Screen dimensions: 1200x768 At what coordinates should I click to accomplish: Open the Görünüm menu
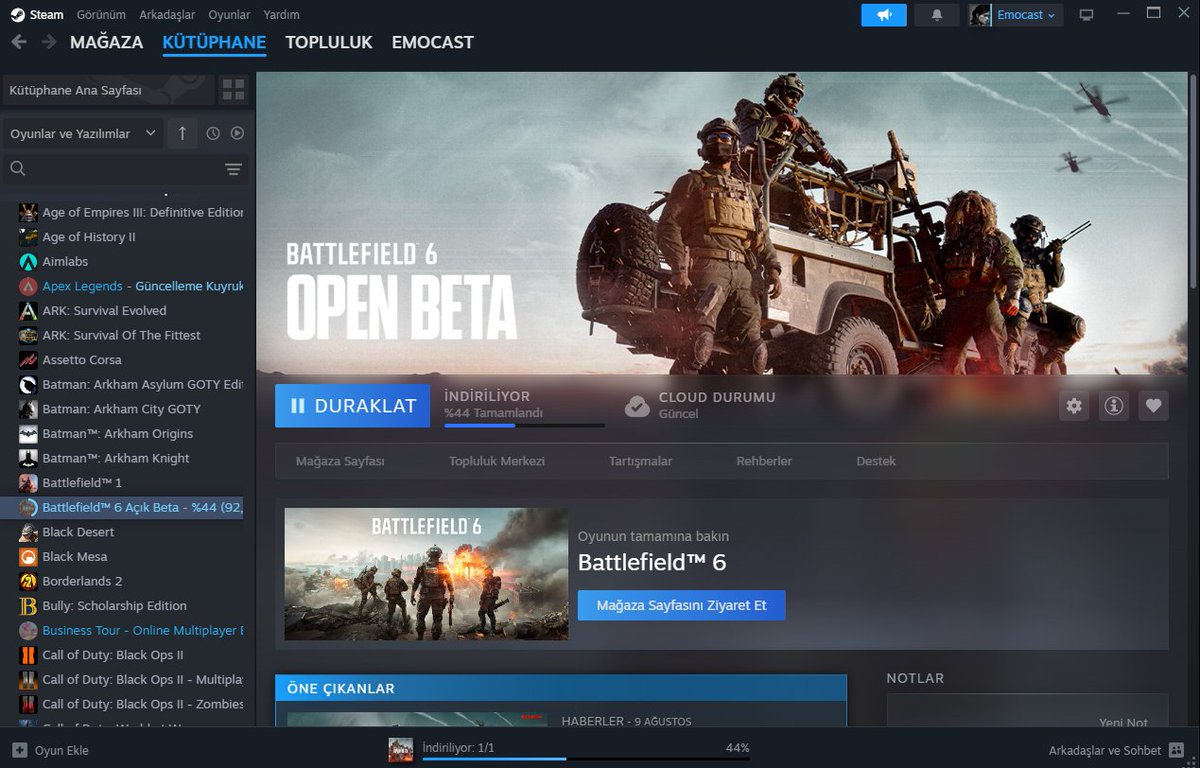coord(101,15)
